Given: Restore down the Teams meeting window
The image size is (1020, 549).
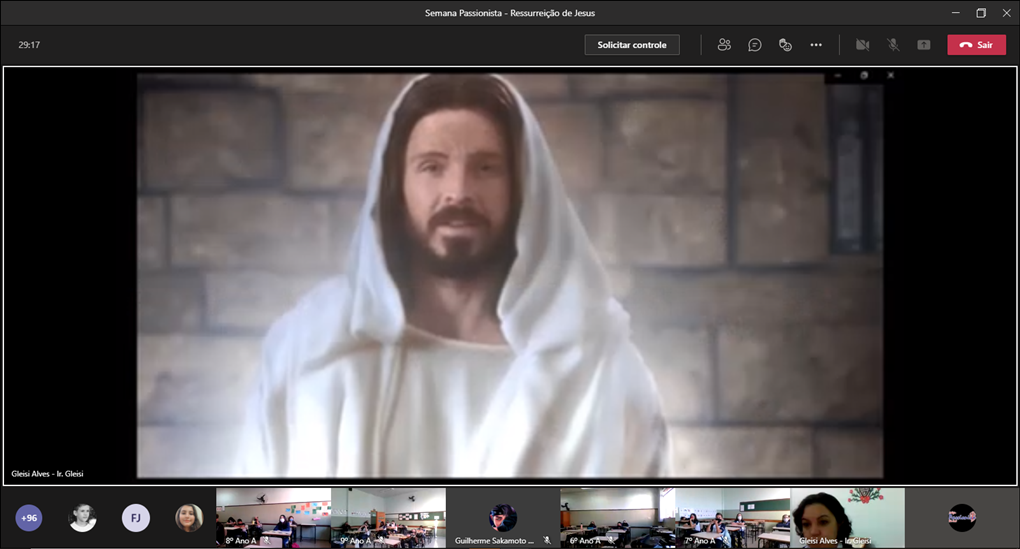Looking at the screenshot, I should (981, 13).
